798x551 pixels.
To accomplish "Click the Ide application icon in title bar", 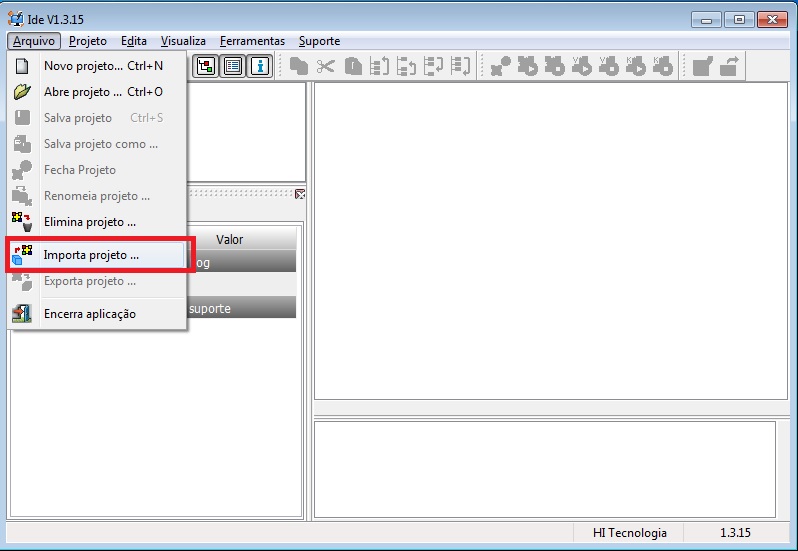I will coord(16,19).
